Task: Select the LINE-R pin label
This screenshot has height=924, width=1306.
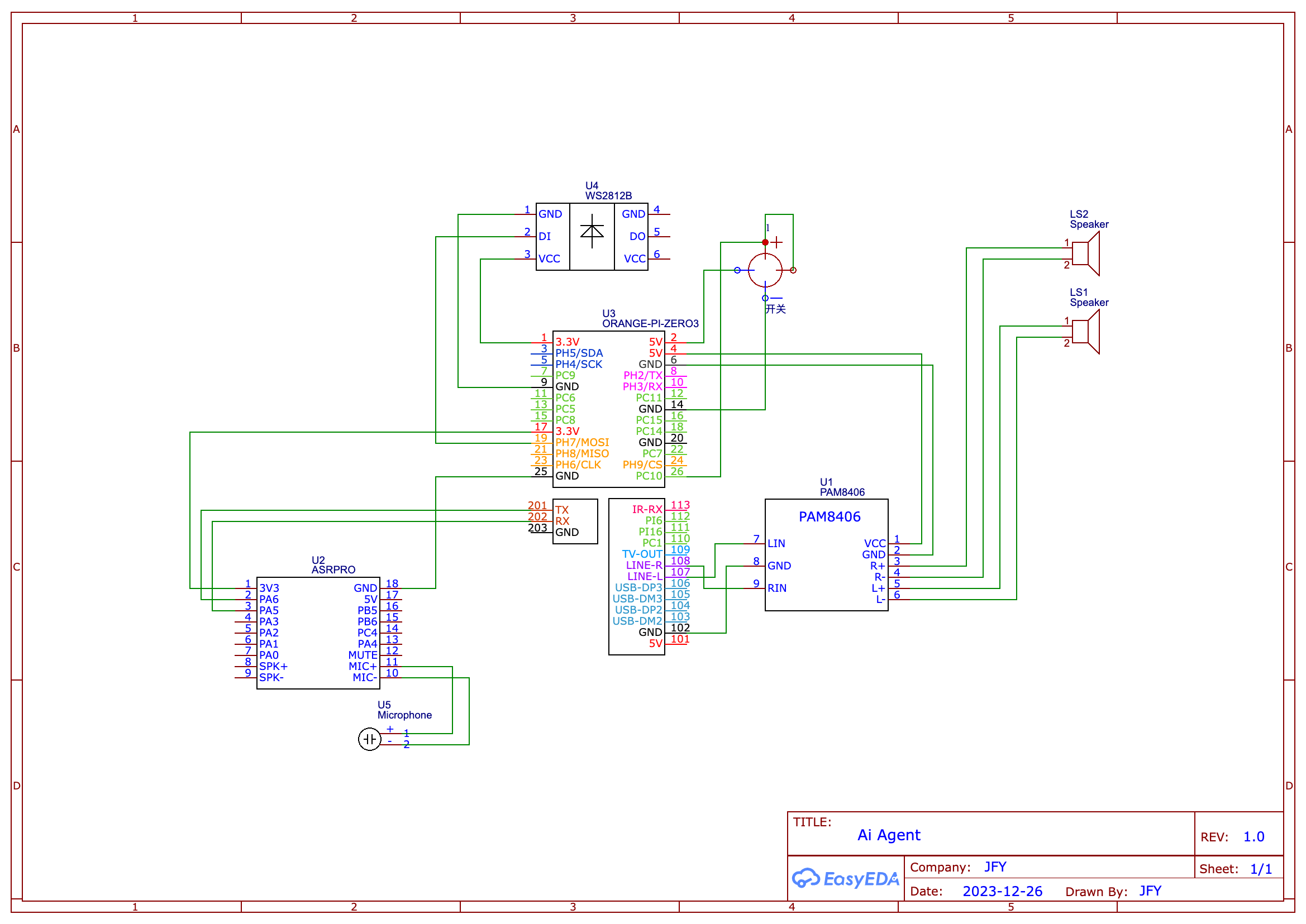Action: click(644, 566)
